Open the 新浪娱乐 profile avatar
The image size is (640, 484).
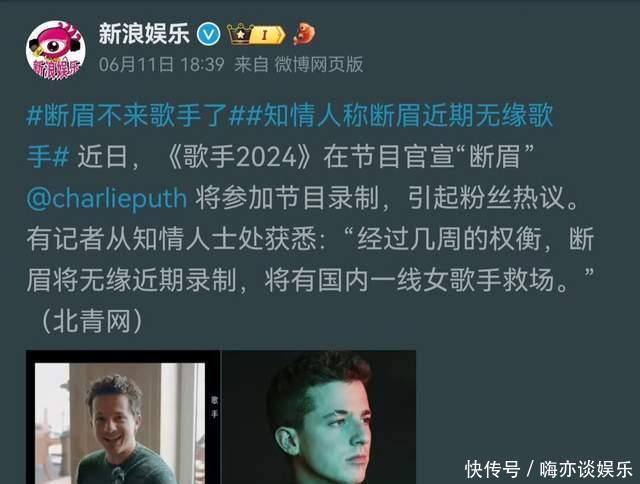coord(56,50)
